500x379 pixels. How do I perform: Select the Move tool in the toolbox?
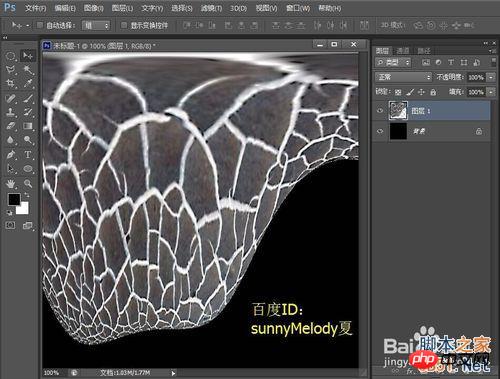tap(28, 56)
